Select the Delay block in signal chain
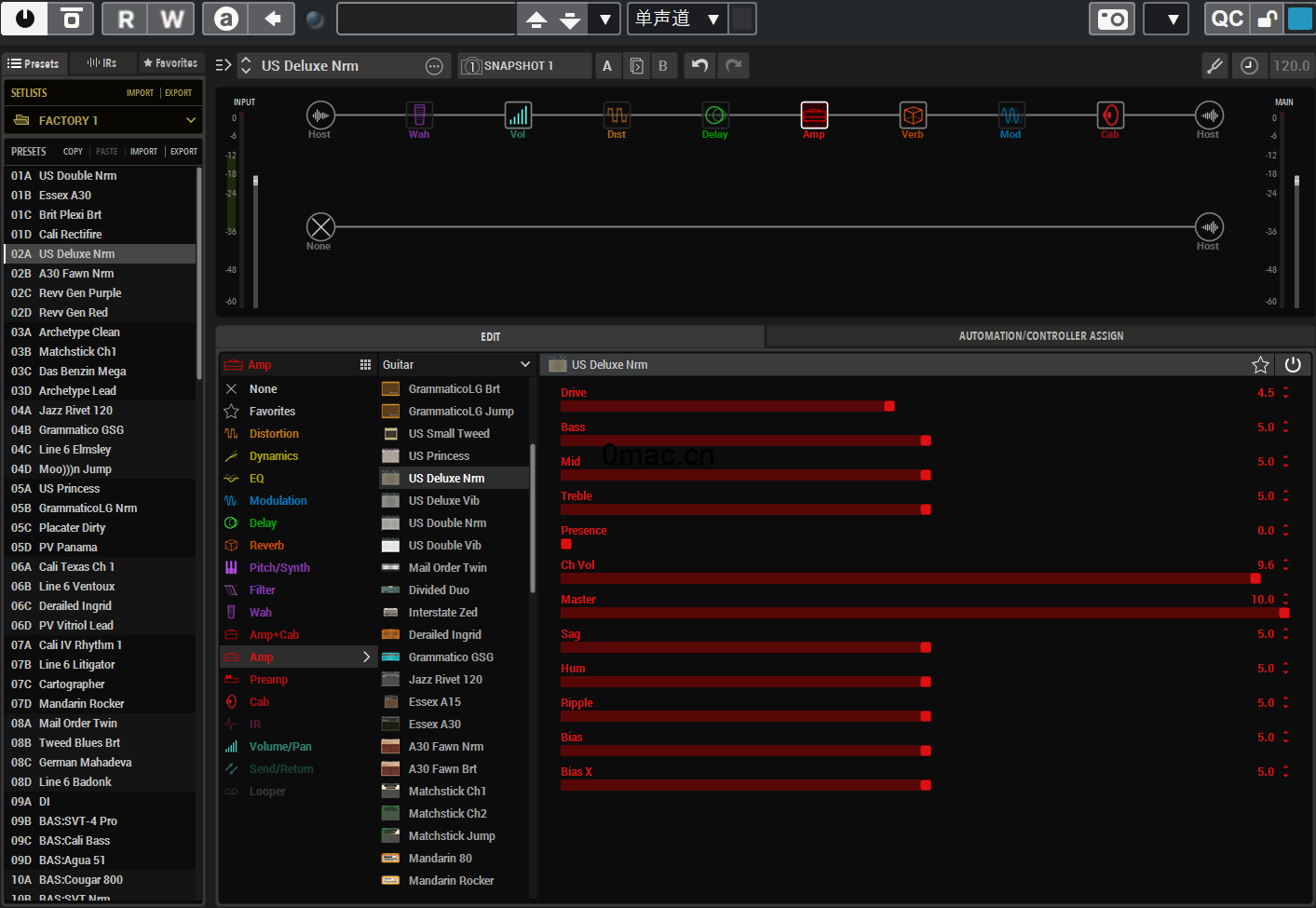Screen dimensions: 1316x908 point(715,115)
